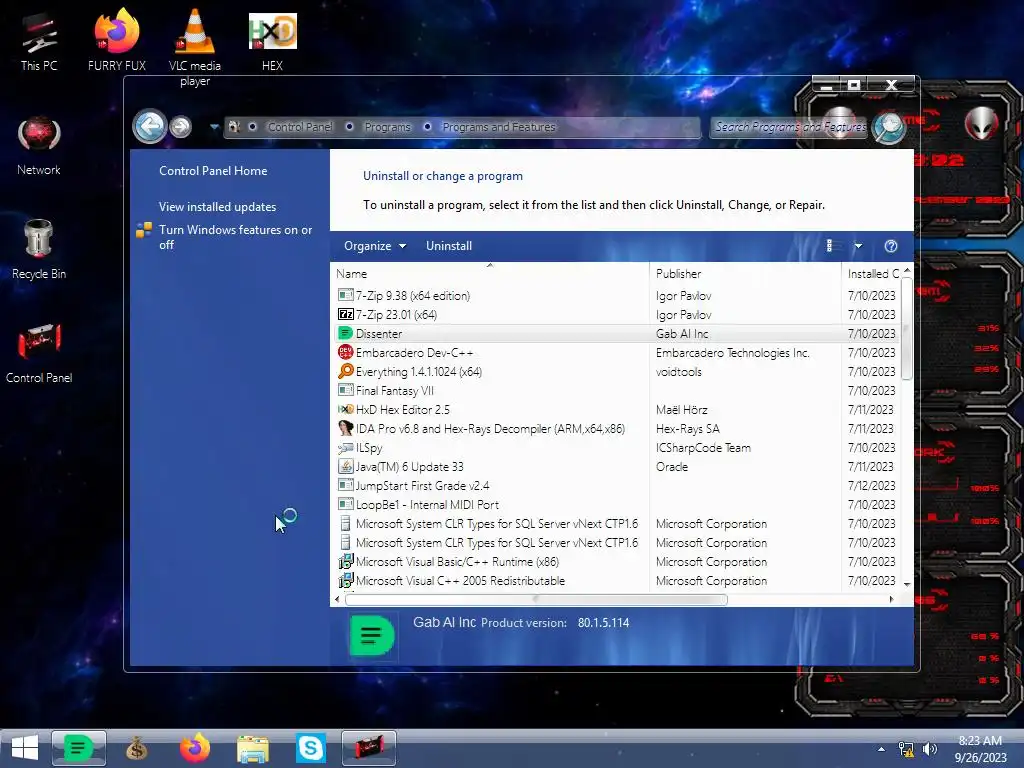Select Final Fantasy VII entry
Image resolution: width=1024 pixels, height=768 pixels.
tap(616, 391)
